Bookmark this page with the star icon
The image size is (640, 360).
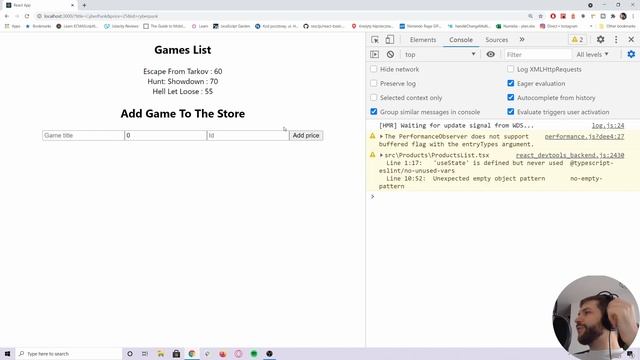tap(541, 16)
